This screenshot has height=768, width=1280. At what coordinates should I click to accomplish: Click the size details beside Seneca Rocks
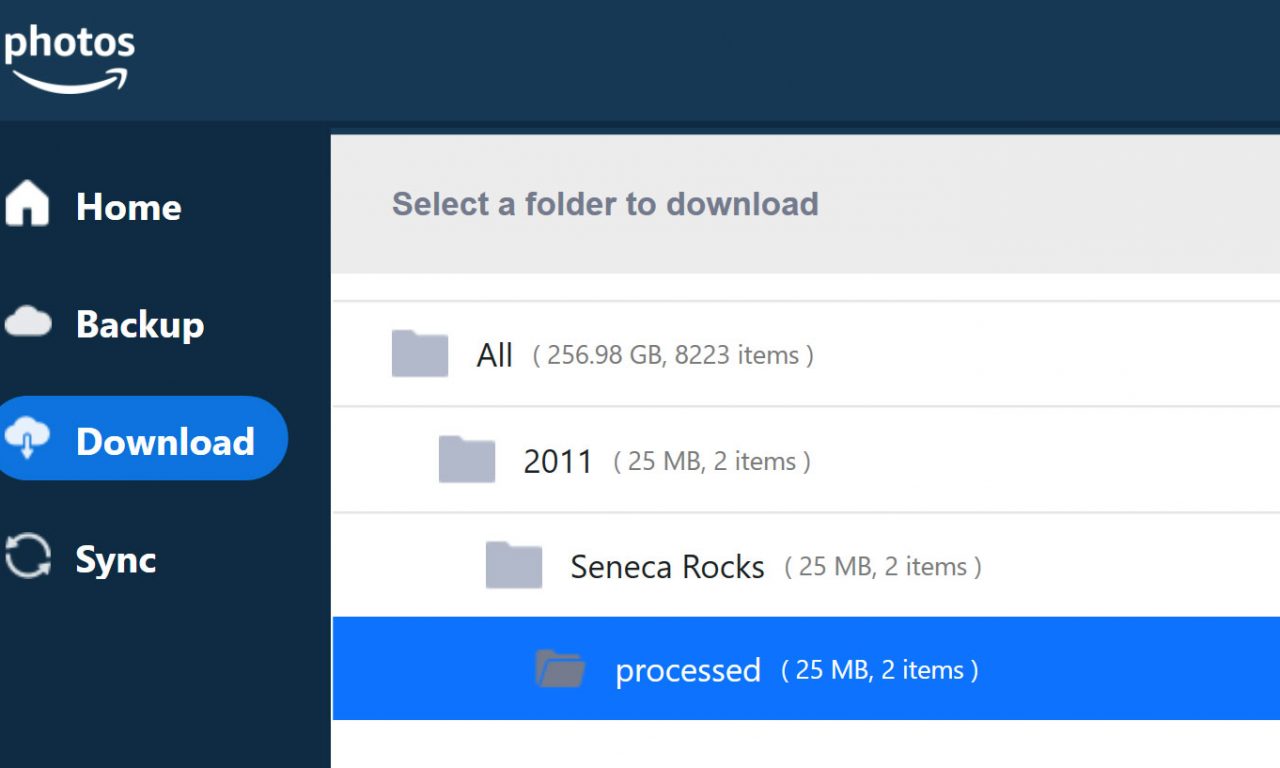(x=883, y=567)
